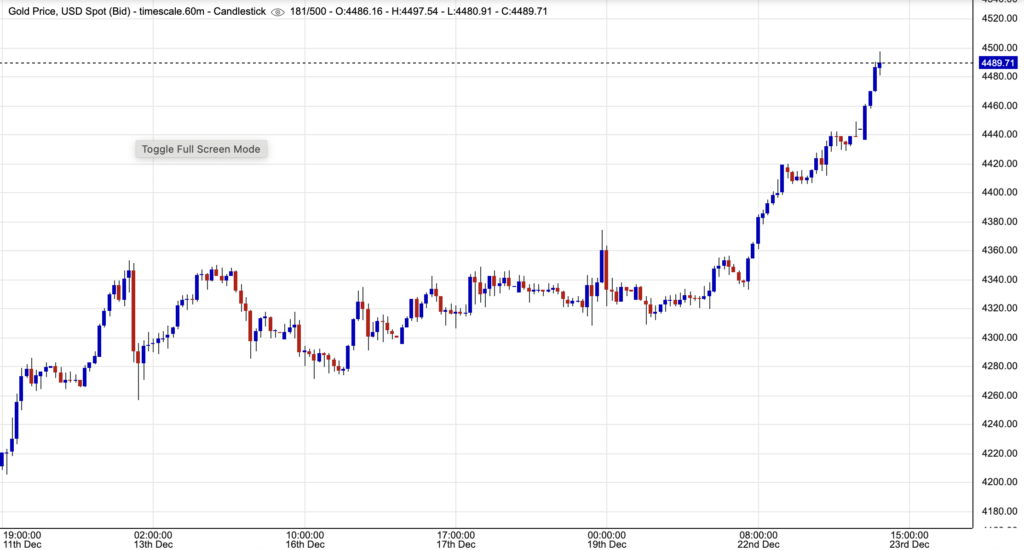Click the low value 'L:4480.91'
Viewport: 1024px width, 550px height.
pyautogui.click(x=469, y=12)
